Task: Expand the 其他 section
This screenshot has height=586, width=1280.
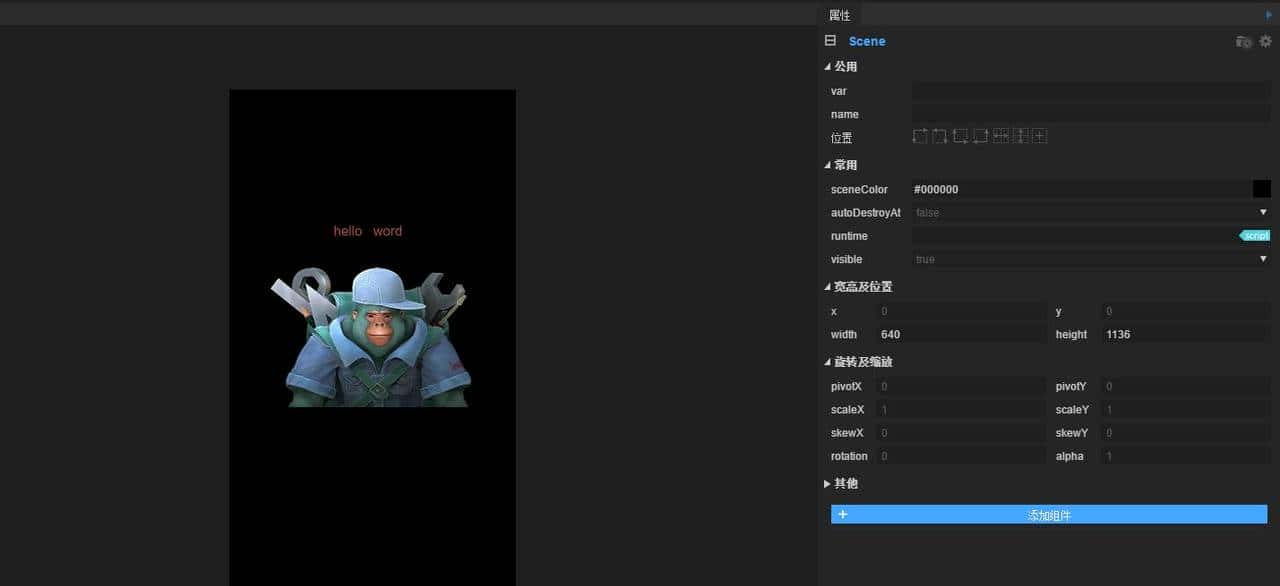Action: coord(840,483)
